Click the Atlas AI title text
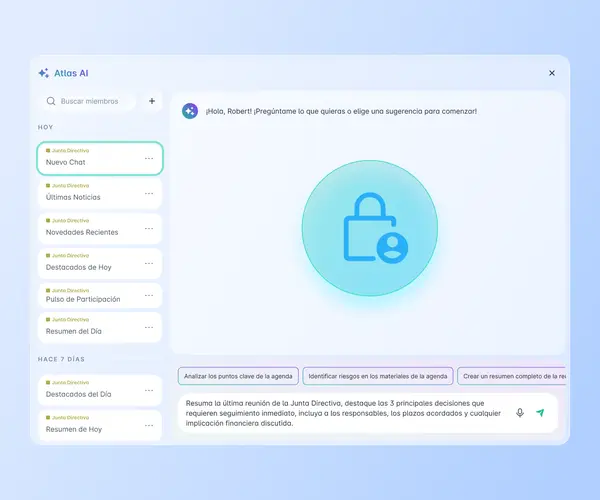600x500 pixels. (71, 73)
